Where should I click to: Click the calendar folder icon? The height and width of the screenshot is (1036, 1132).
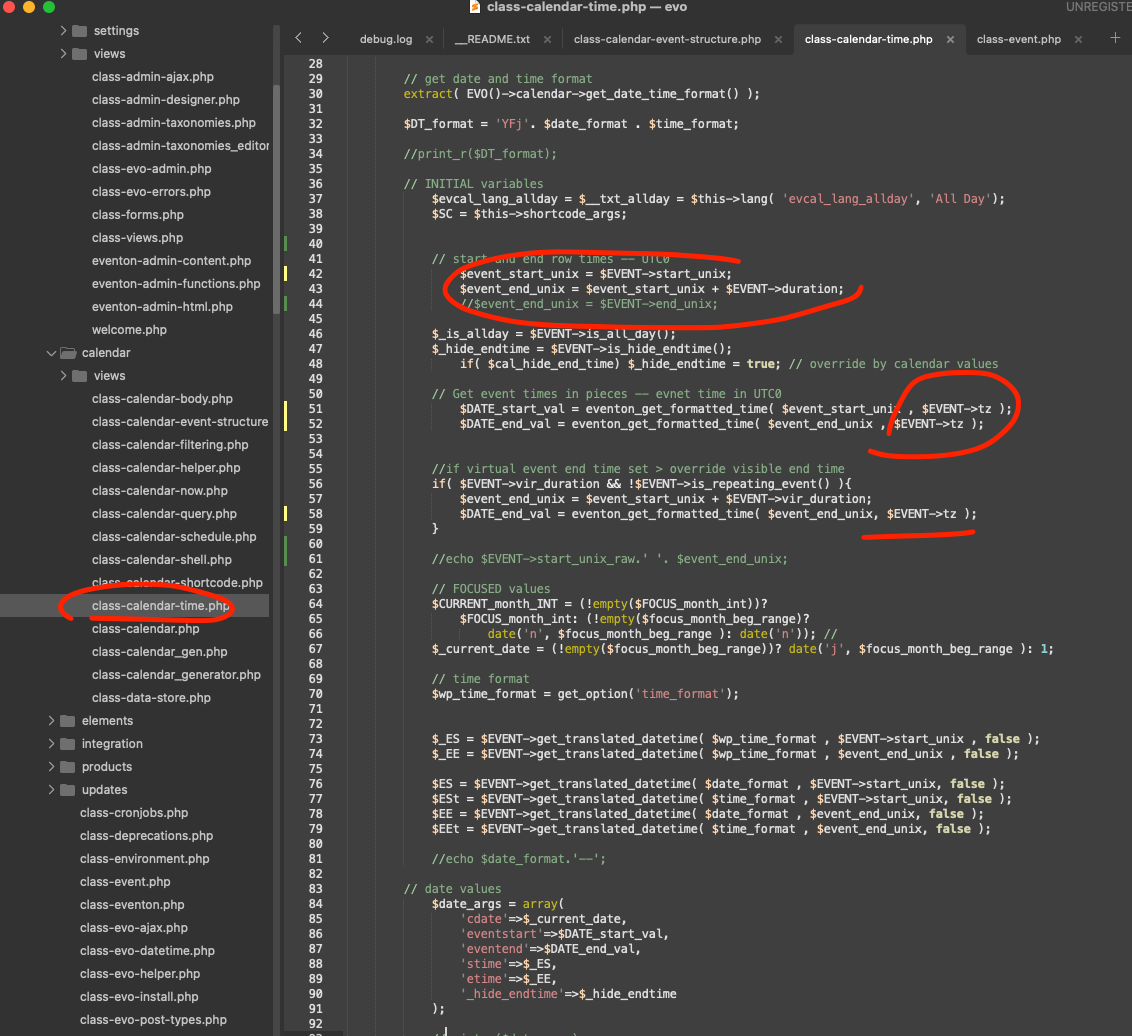coord(69,352)
